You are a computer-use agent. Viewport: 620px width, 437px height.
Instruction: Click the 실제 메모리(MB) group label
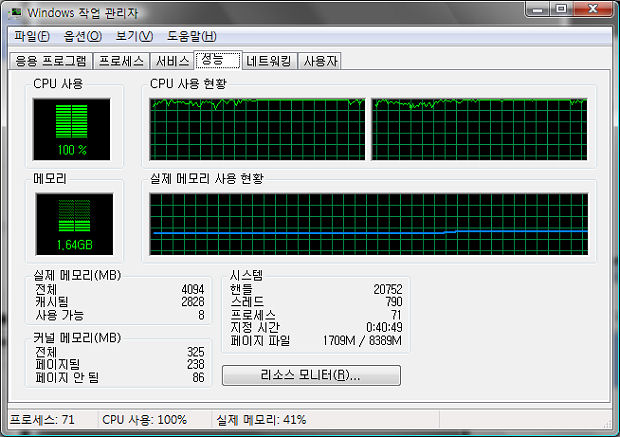[x=77, y=275]
